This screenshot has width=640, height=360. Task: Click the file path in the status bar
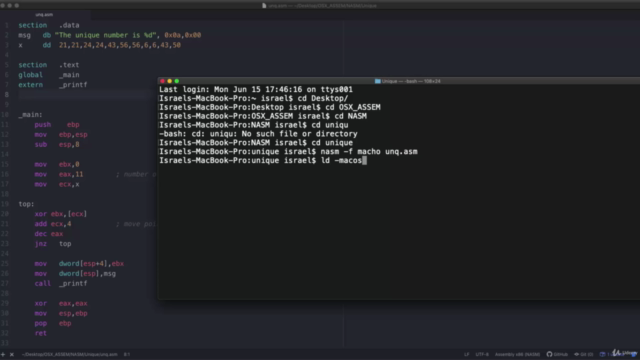point(69,354)
